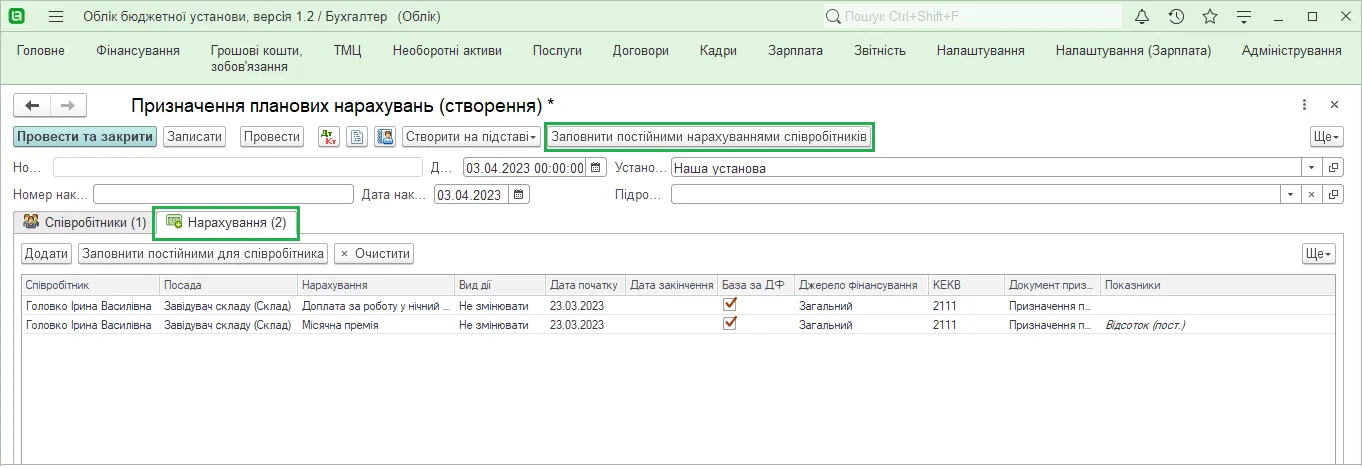1362x468 pixels.
Task: Go back with the left arrow
Action: coord(32,105)
